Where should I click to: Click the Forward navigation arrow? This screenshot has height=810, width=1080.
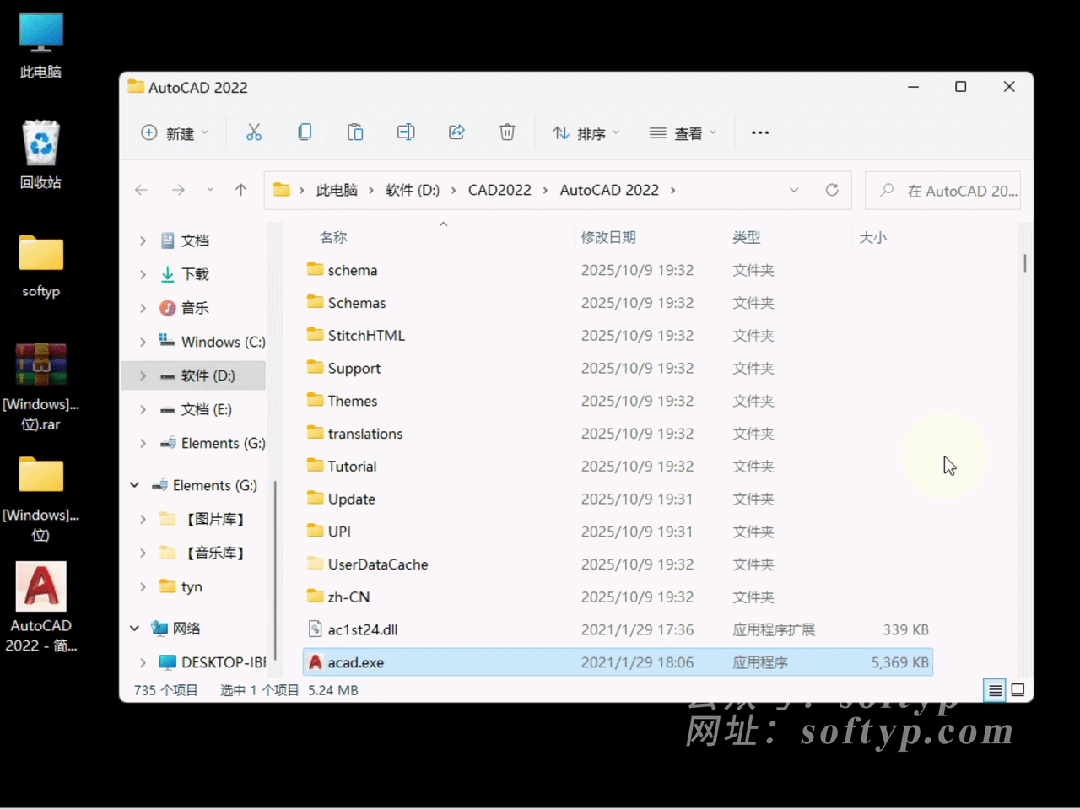[178, 190]
